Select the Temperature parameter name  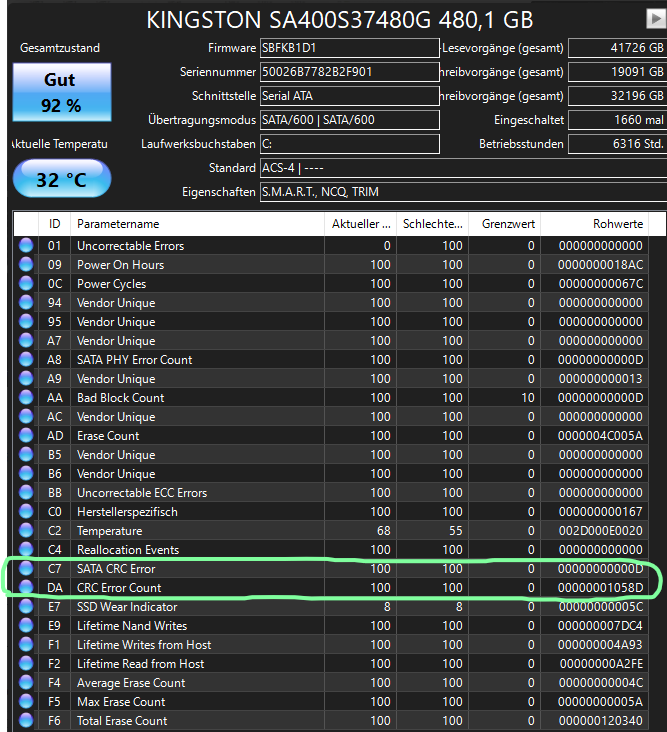coord(110,531)
